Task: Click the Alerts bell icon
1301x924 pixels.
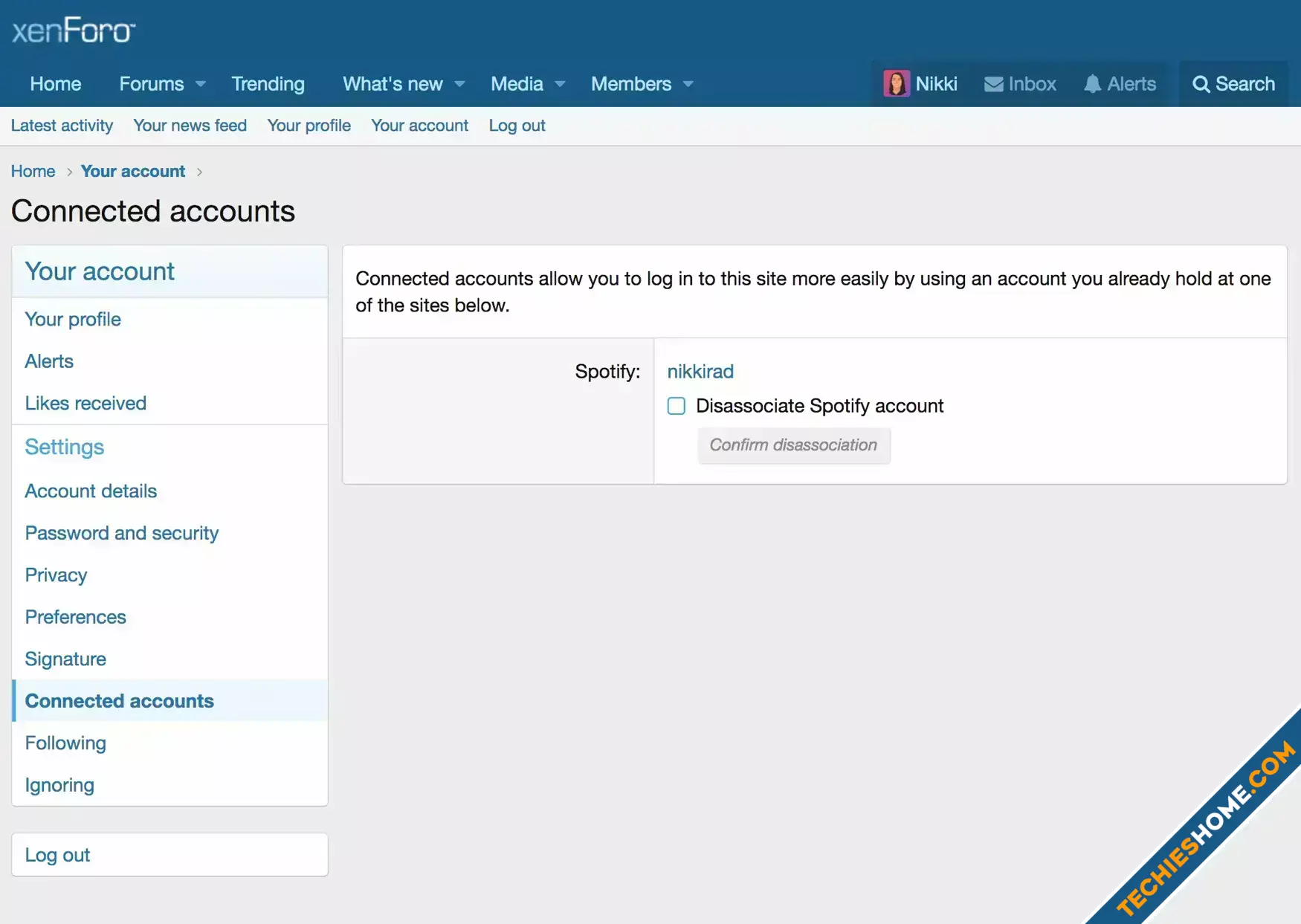Action: pyautogui.click(x=1092, y=84)
